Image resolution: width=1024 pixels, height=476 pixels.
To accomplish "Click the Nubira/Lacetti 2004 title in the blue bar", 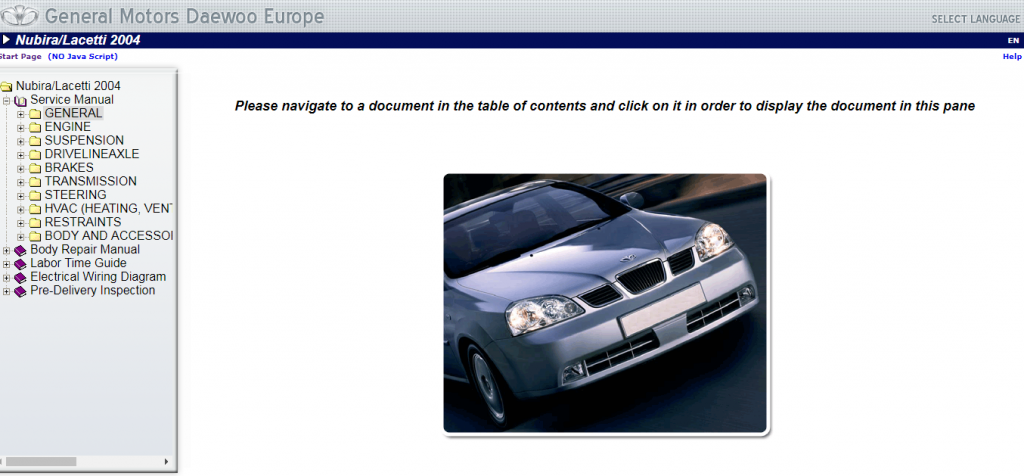I will click(78, 40).
